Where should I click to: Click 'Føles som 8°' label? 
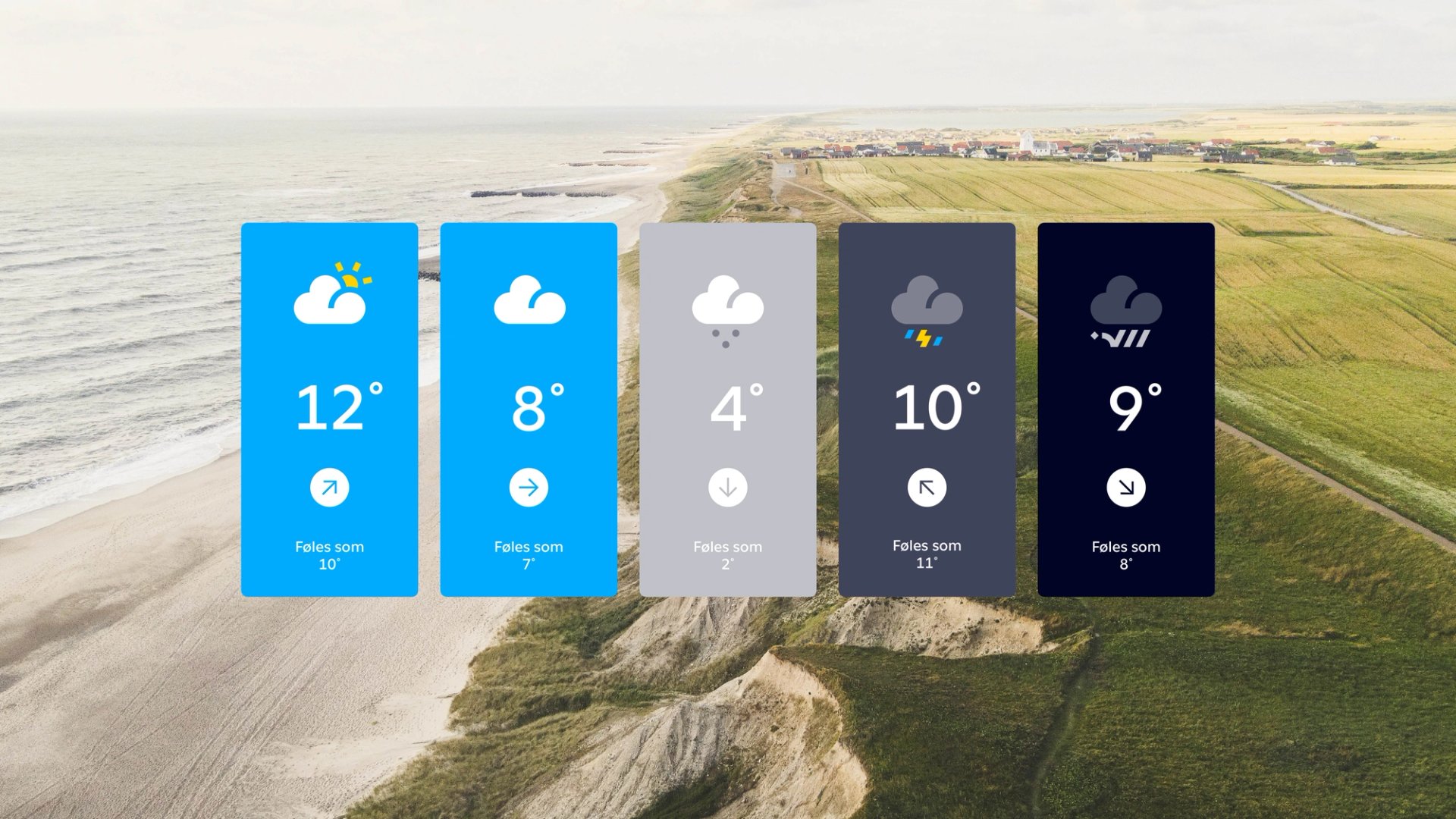click(1126, 555)
